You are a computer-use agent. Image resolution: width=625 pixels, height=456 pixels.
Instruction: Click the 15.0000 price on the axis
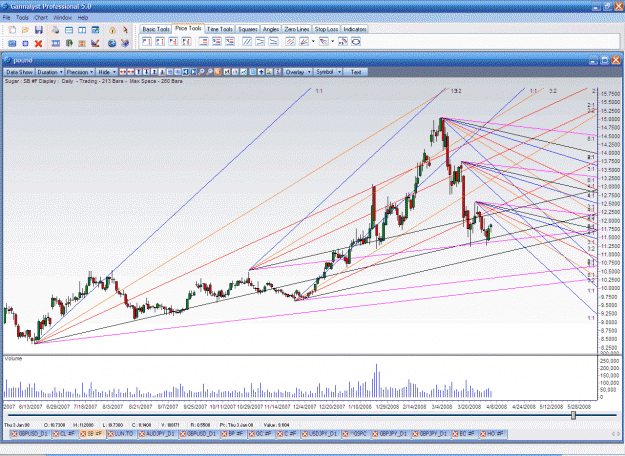click(x=610, y=119)
